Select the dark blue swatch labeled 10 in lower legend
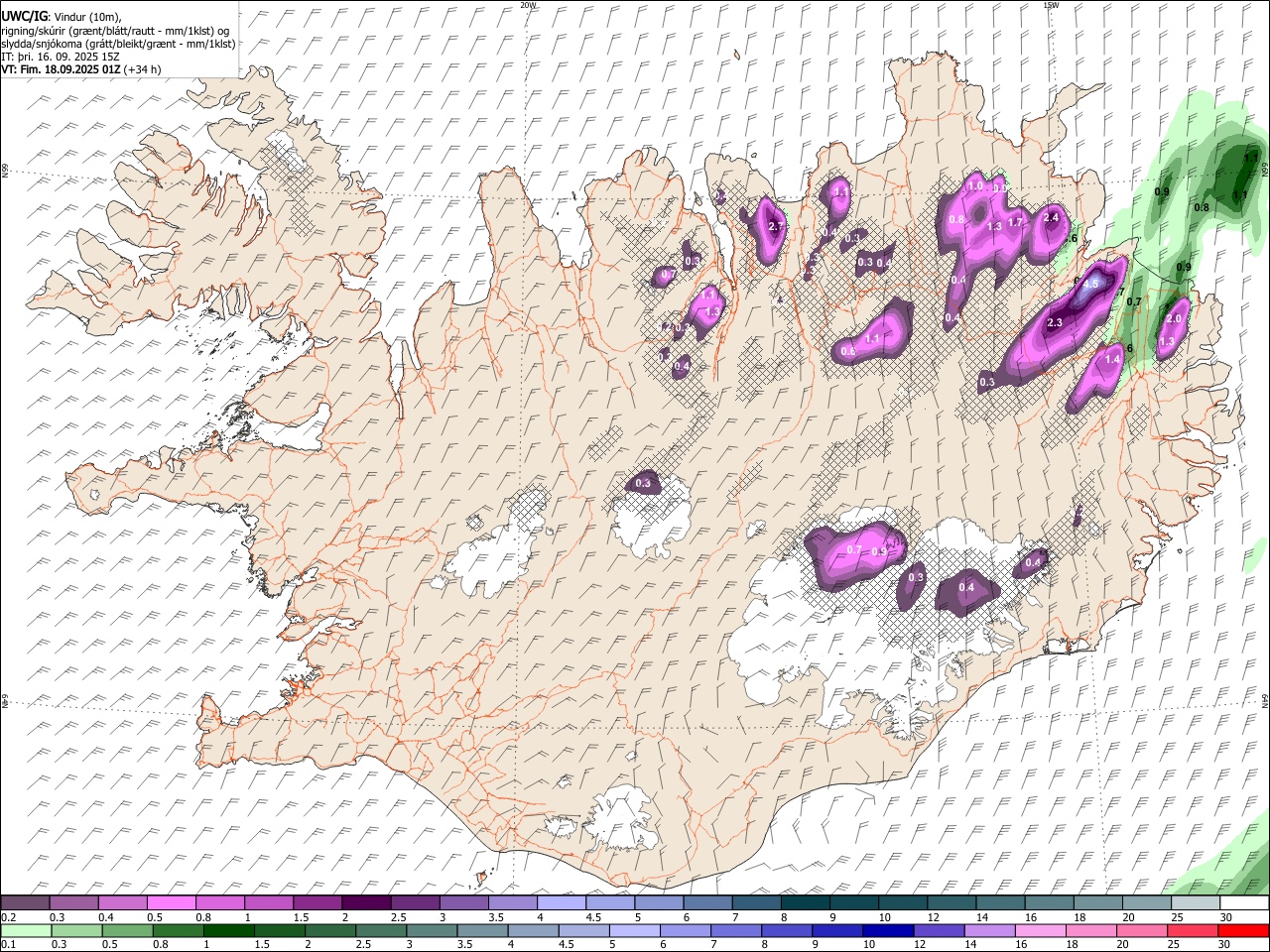This screenshot has height=952, width=1270. click(888, 930)
